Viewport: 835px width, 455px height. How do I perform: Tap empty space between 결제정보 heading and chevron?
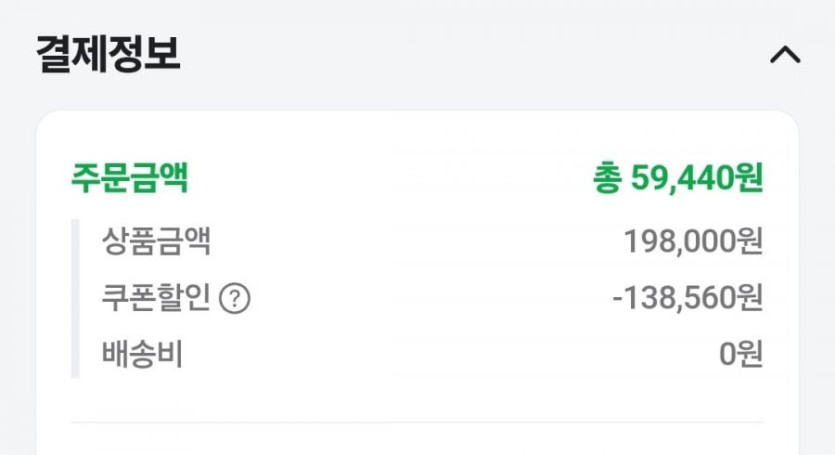470,55
